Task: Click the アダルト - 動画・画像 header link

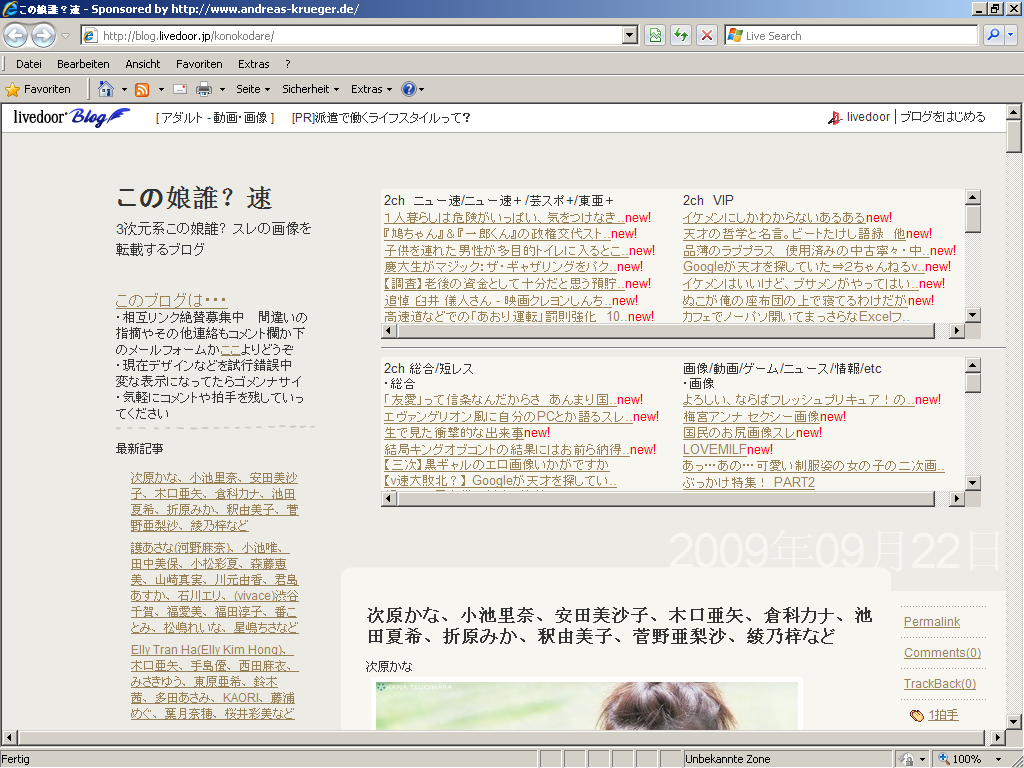Action: 214,118
